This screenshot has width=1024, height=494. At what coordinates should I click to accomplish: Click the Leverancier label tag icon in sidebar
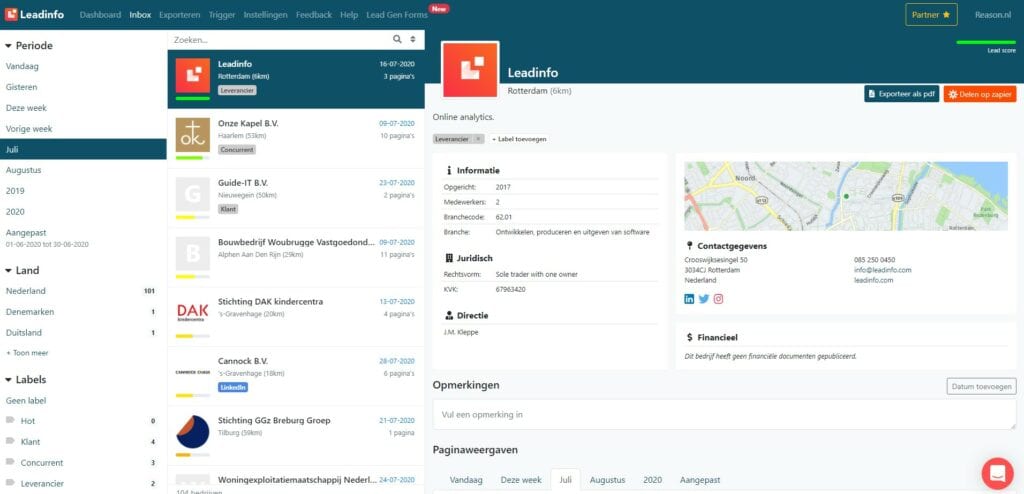tap(10, 484)
